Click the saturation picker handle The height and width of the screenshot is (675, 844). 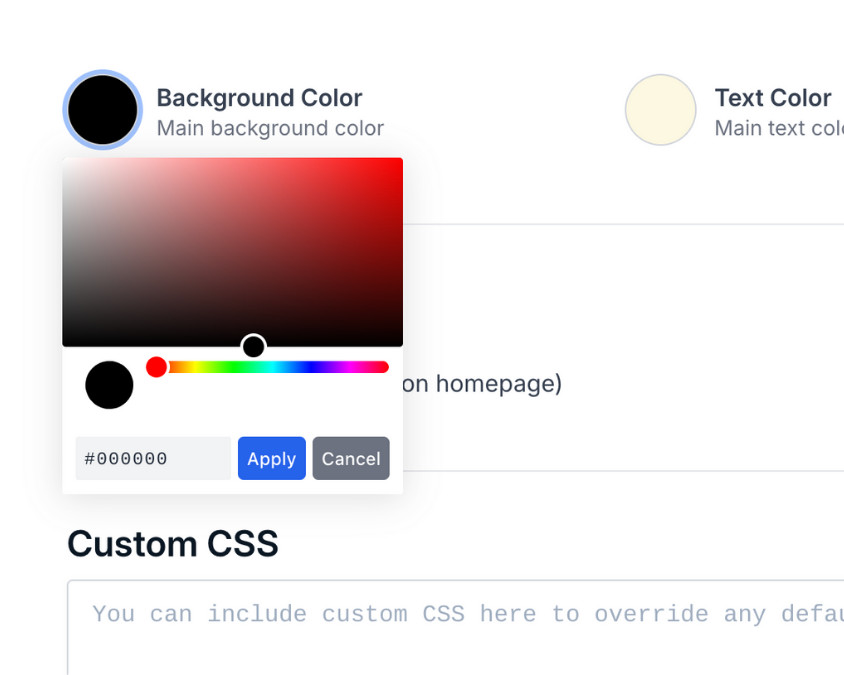[x=254, y=346]
